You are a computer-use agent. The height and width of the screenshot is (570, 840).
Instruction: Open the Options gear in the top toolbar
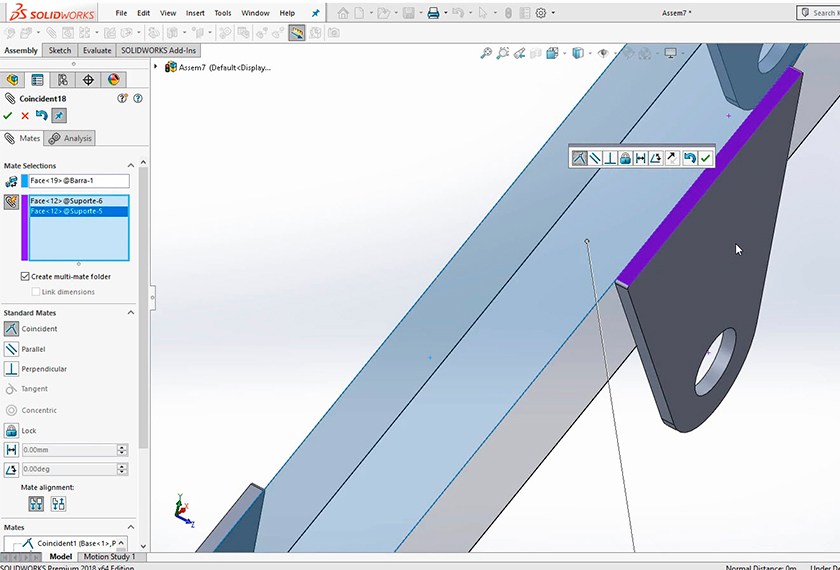pyautogui.click(x=541, y=13)
